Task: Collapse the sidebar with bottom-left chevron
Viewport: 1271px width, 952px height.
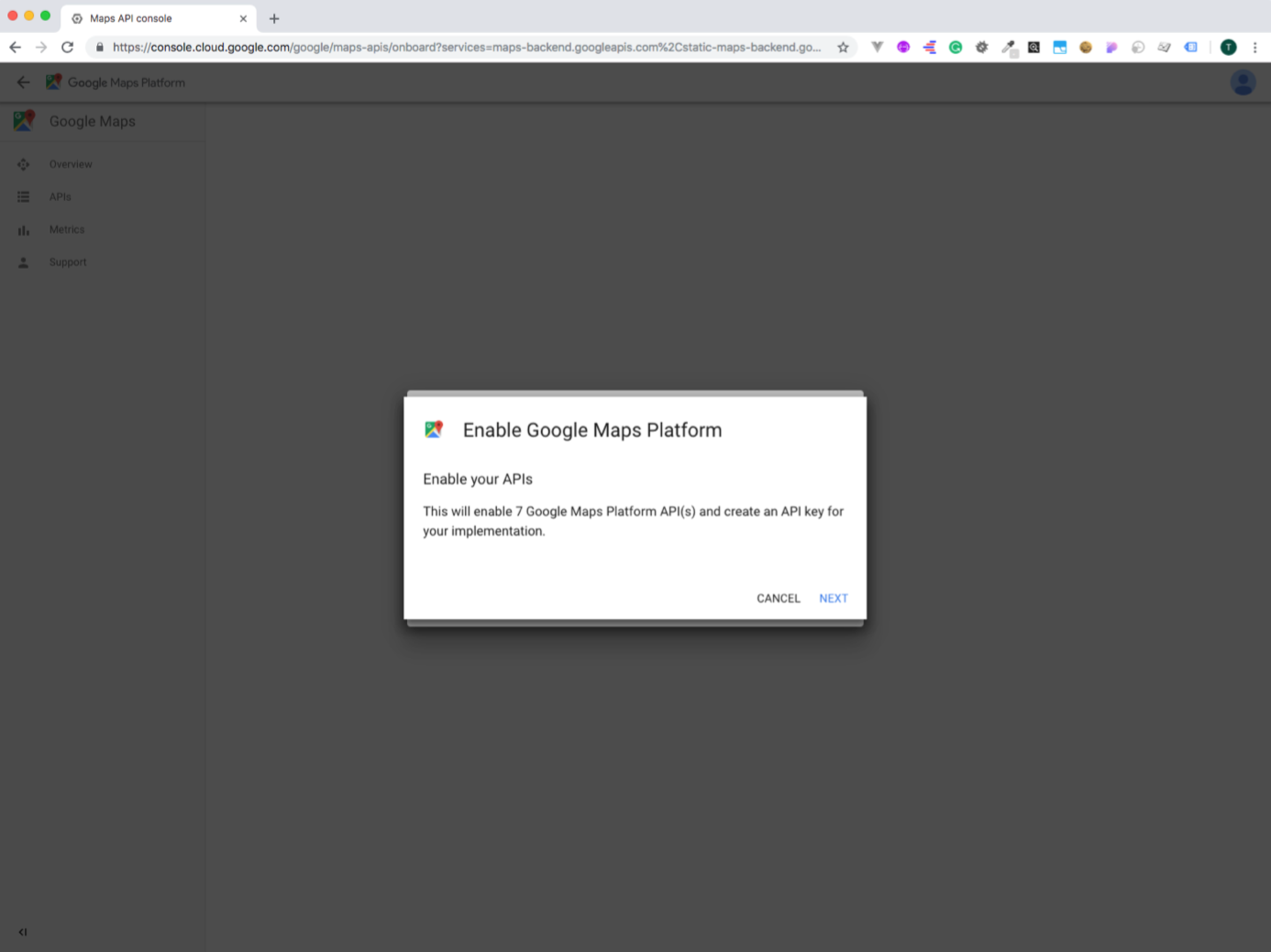Action: pyautogui.click(x=23, y=932)
